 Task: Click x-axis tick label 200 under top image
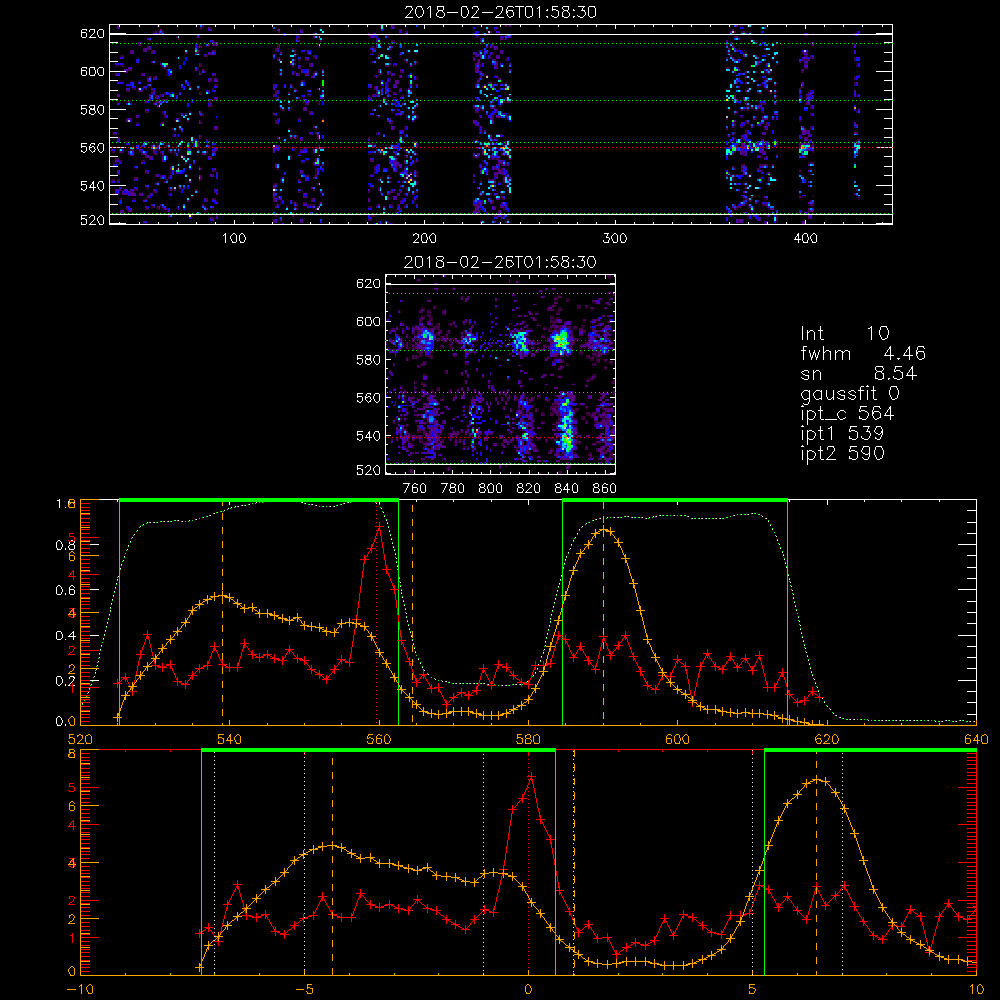pos(424,238)
